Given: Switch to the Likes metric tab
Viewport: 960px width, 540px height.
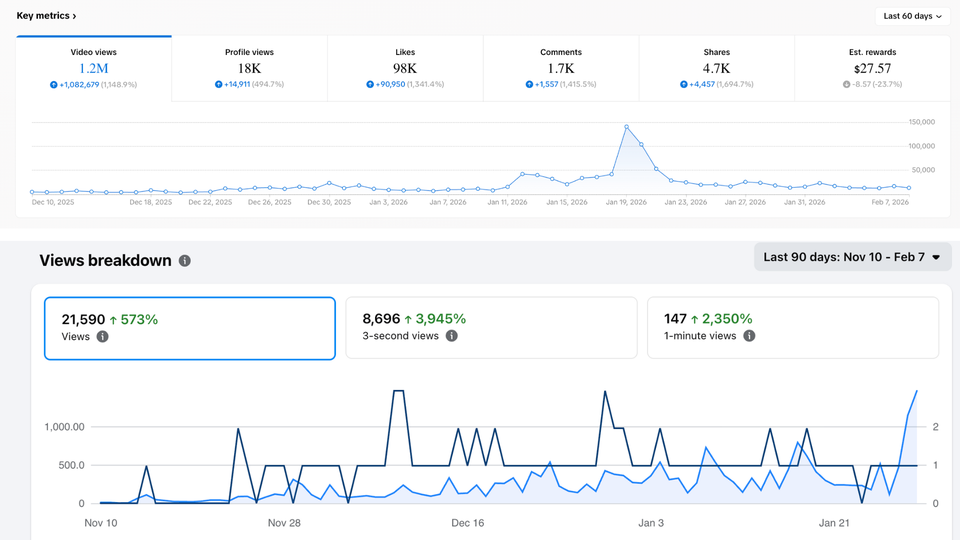Looking at the screenshot, I should coord(405,68).
